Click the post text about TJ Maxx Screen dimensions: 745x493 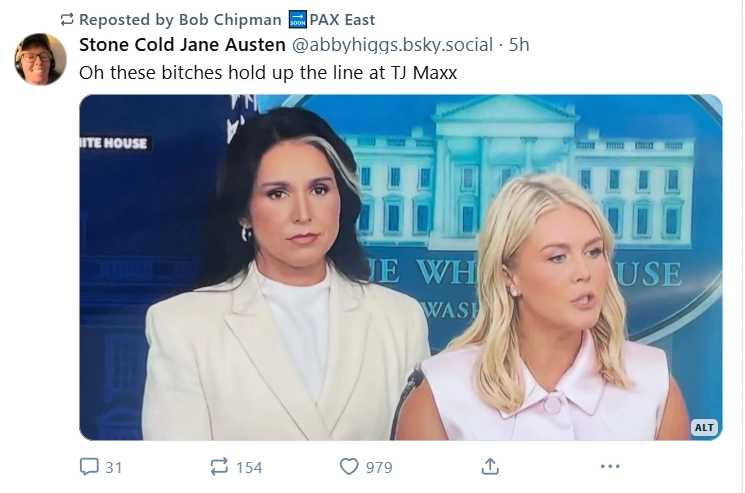[268, 73]
